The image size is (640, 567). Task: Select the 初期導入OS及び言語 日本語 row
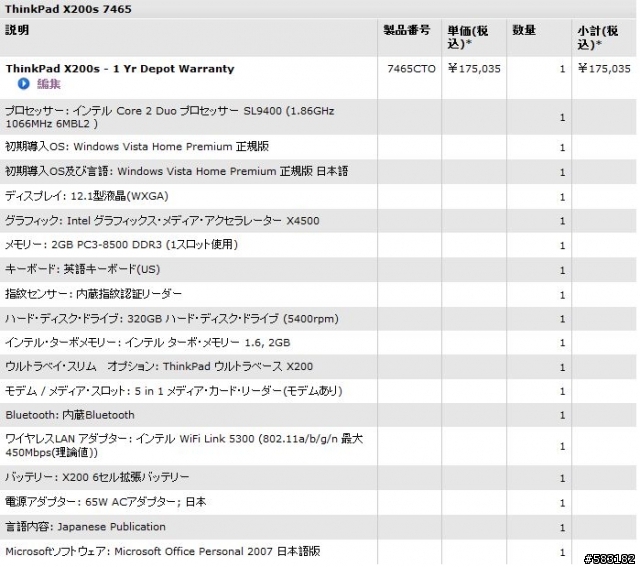pos(318,172)
